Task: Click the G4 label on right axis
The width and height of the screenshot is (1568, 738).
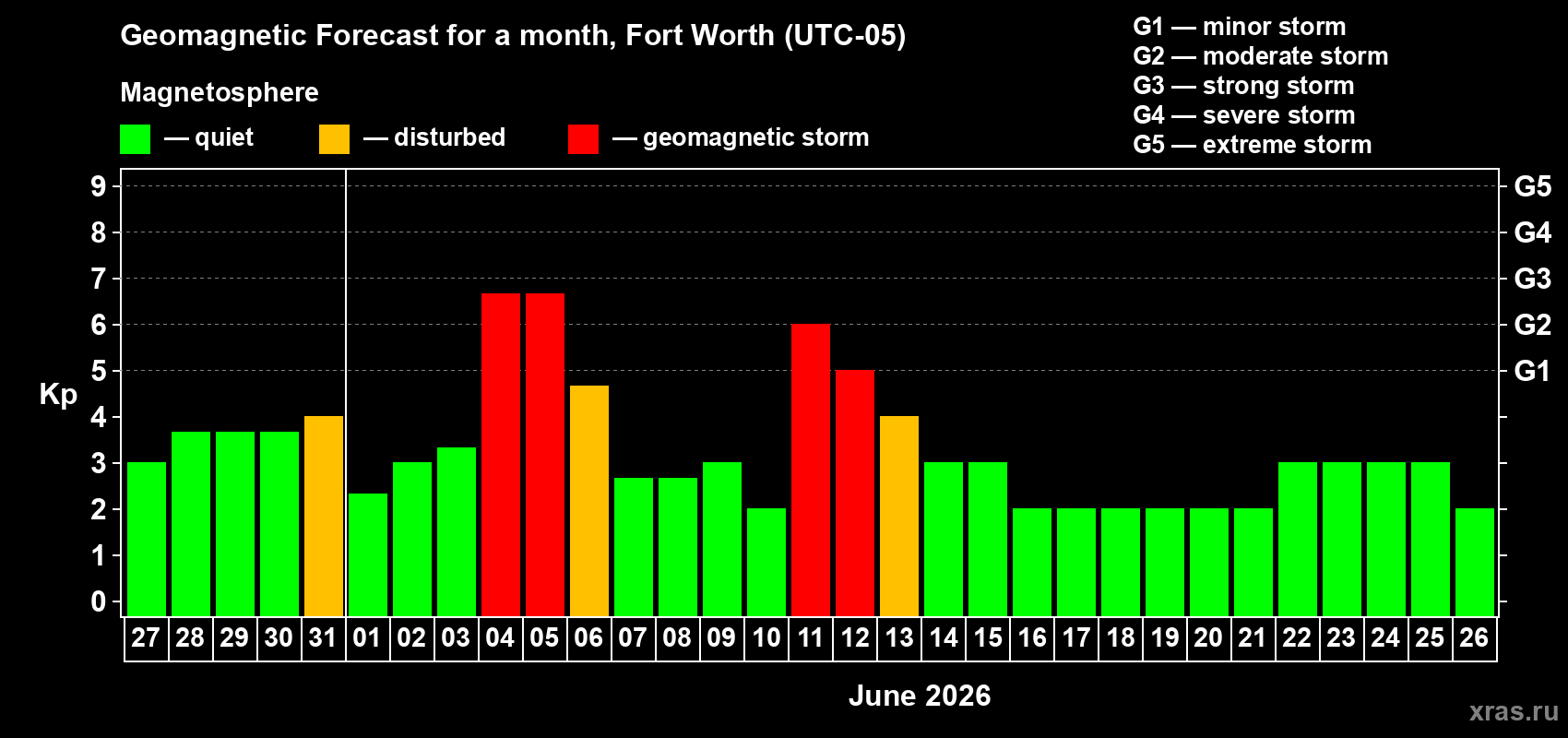Action: coord(1533,232)
